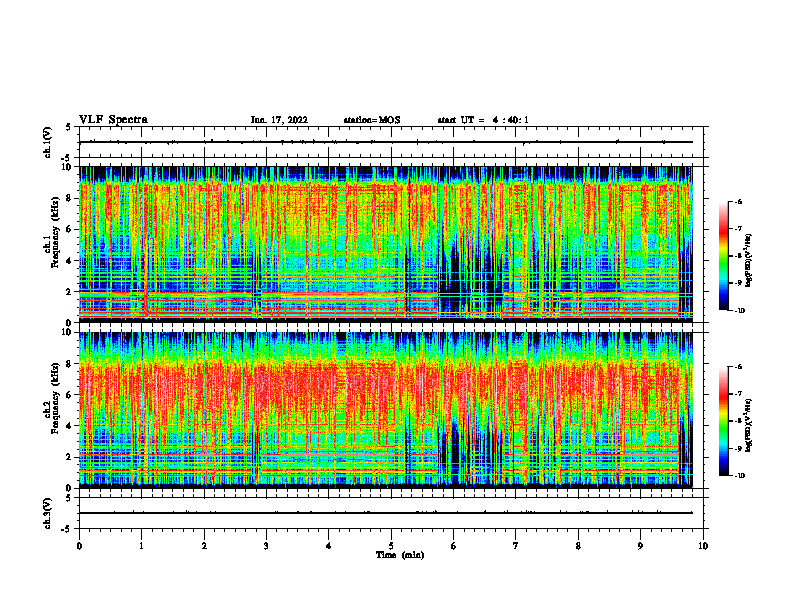Click time axis tick label "7"

click(516, 546)
